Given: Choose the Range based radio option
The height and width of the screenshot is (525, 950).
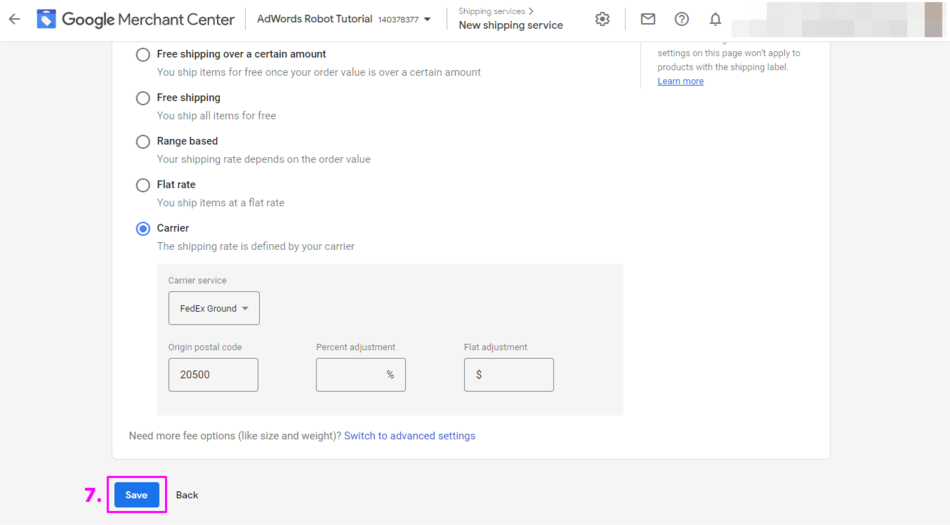Looking at the screenshot, I should point(143,142).
